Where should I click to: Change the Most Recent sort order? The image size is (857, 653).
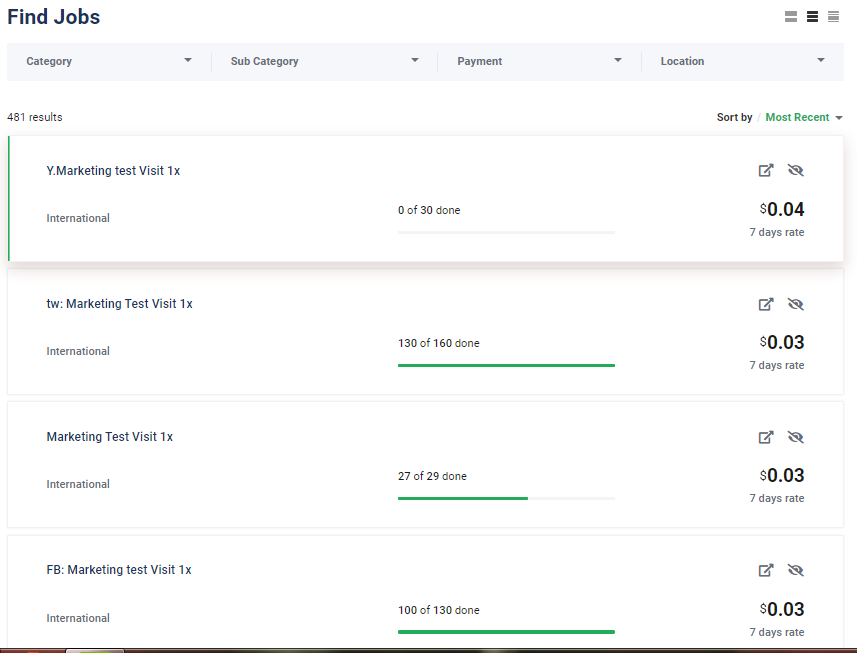click(803, 117)
